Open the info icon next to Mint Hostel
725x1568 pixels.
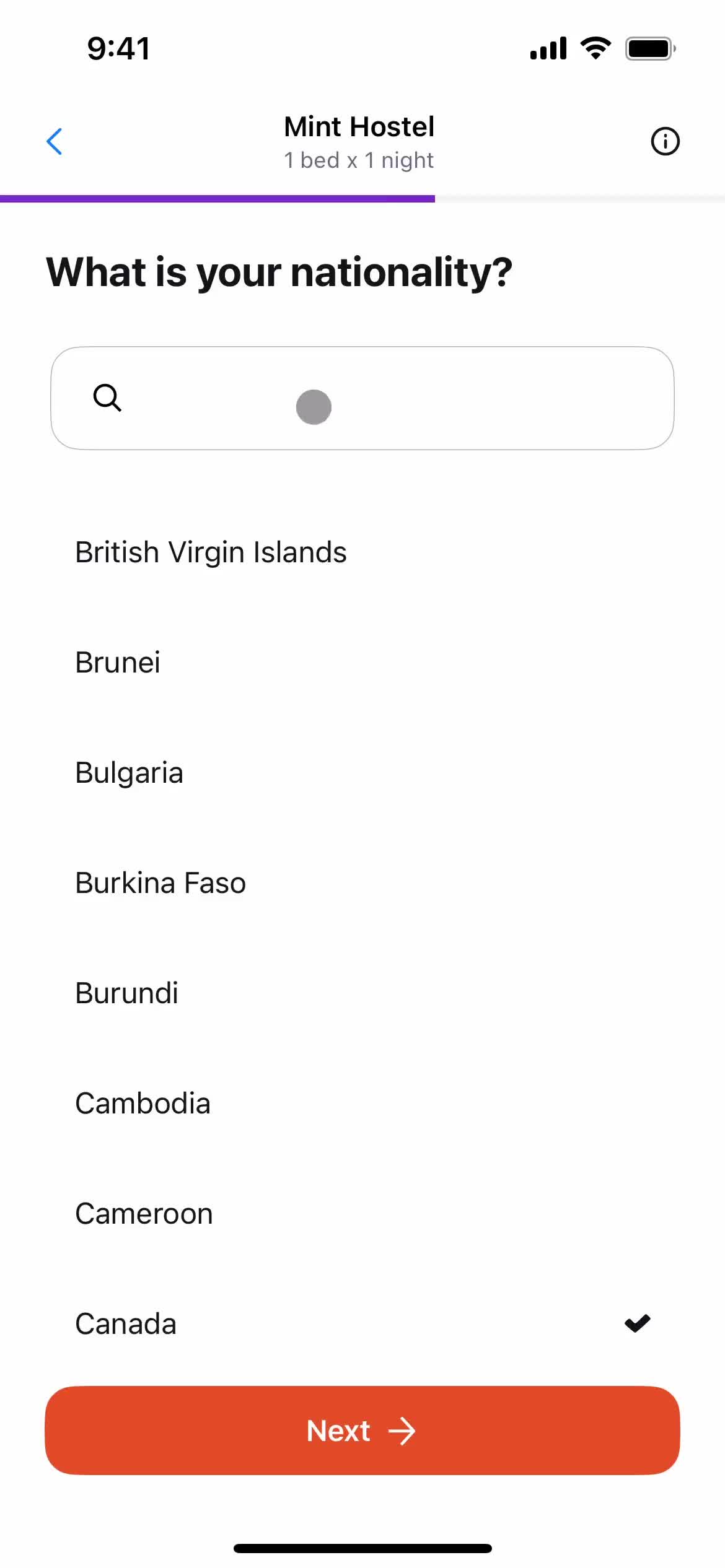665,141
